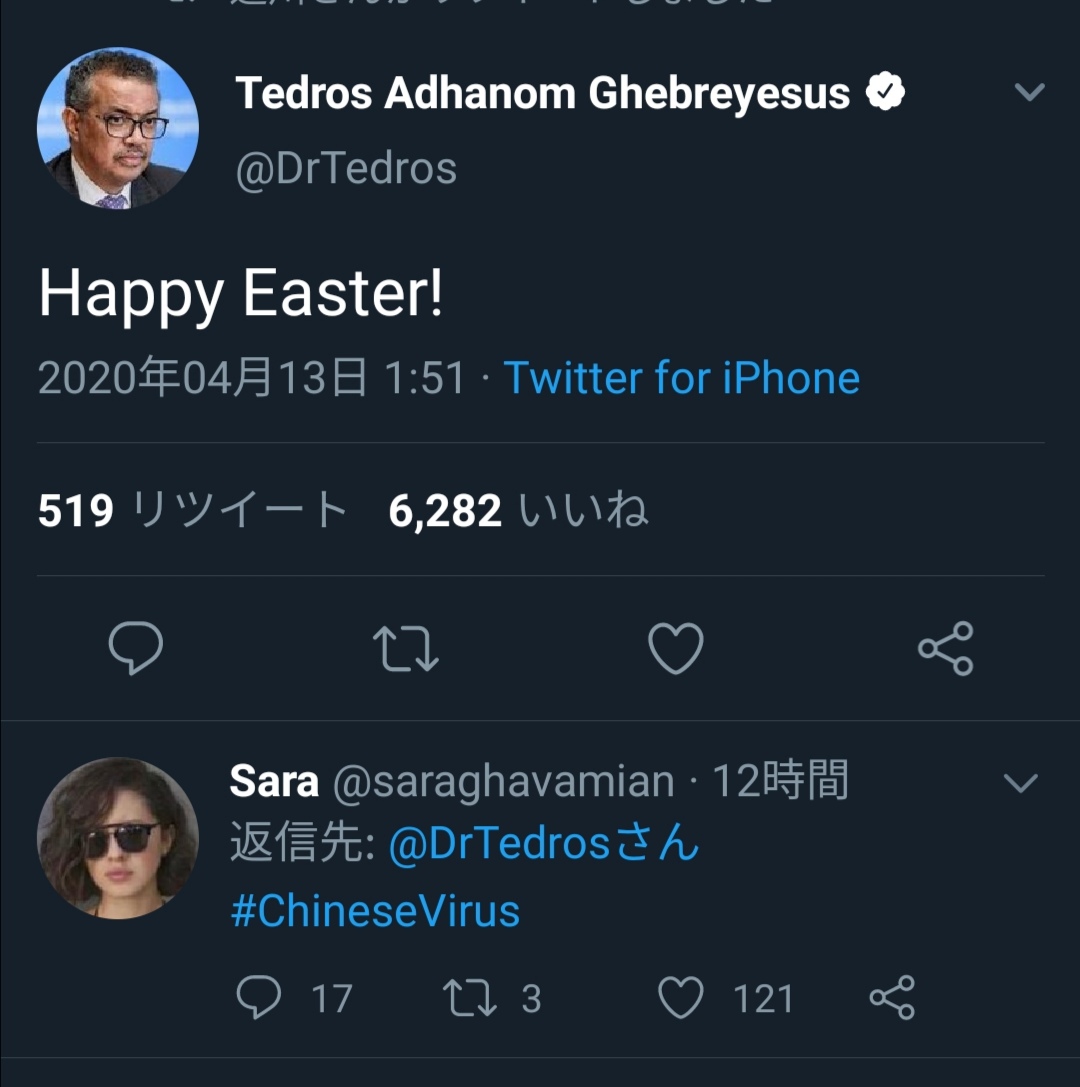This screenshot has height=1087, width=1080.
Task: Tap the Happy Easter! tweet text
Action: pos(241,295)
